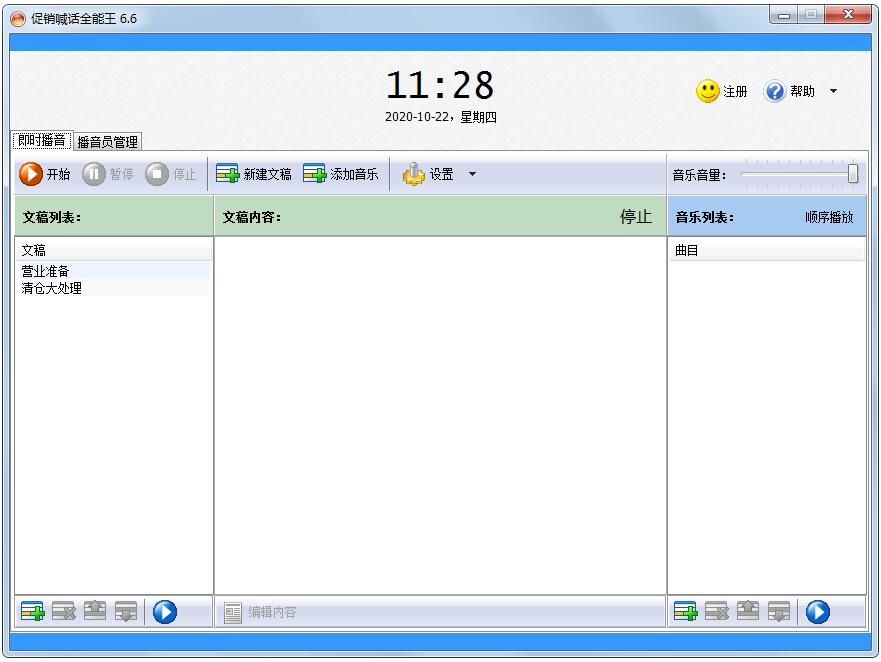Select the 清仓大处理 script in the list
This screenshot has height=662, width=881.
[52, 288]
